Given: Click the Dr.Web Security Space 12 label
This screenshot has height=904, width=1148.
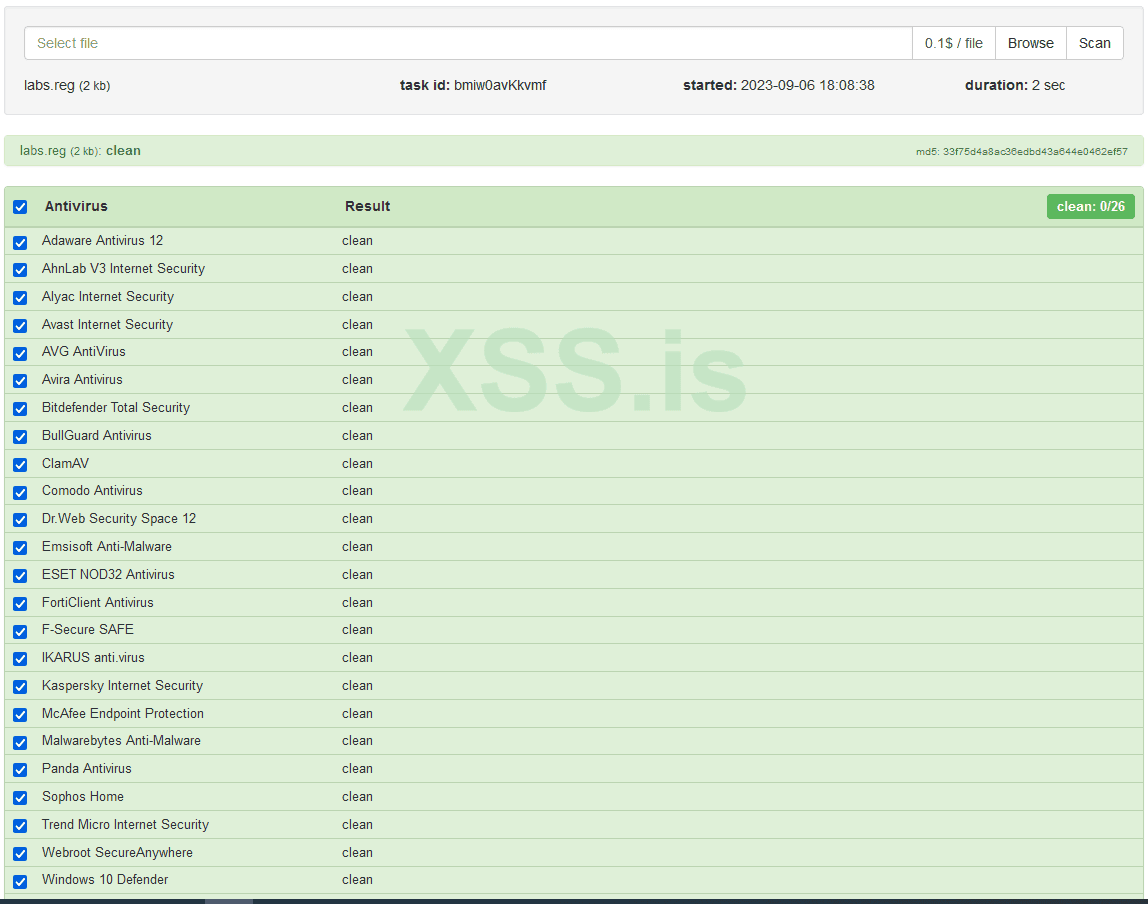Looking at the screenshot, I should (x=119, y=518).
